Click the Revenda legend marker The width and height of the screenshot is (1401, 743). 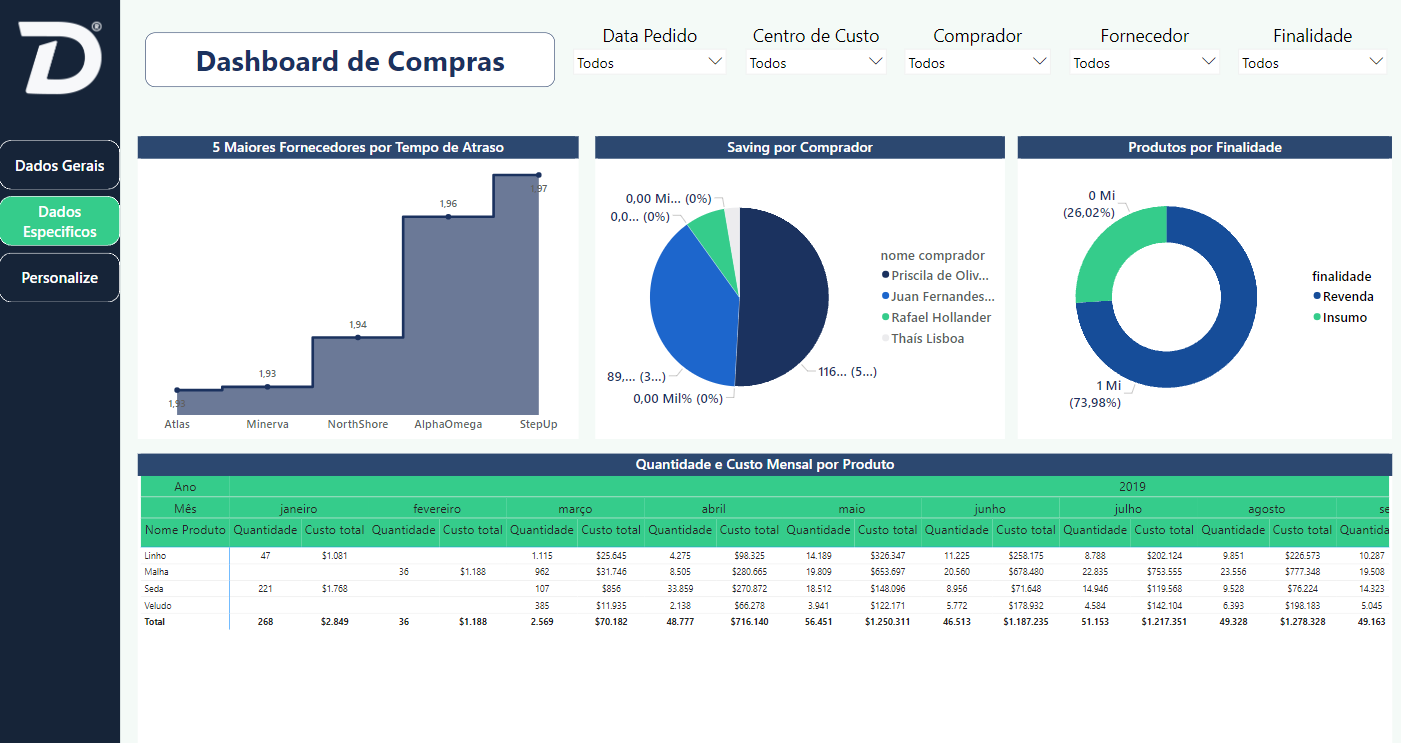[x=1316, y=297]
